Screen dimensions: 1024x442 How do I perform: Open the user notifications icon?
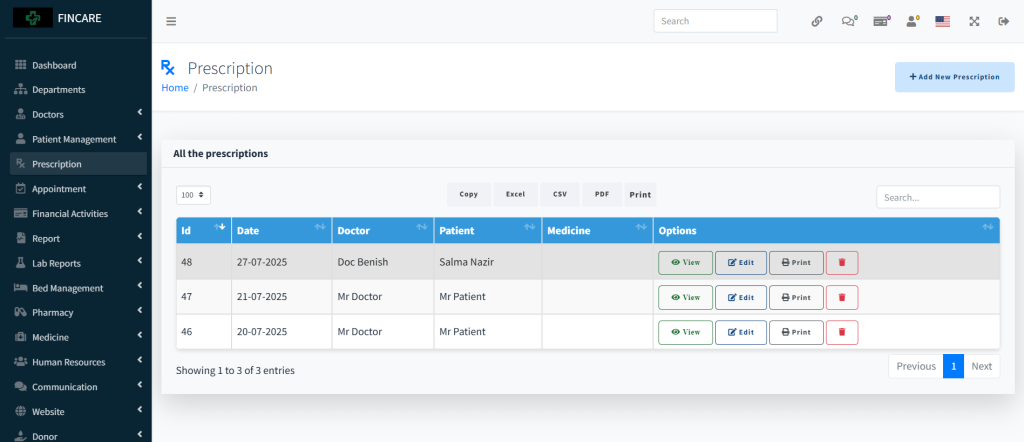(x=912, y=21)
